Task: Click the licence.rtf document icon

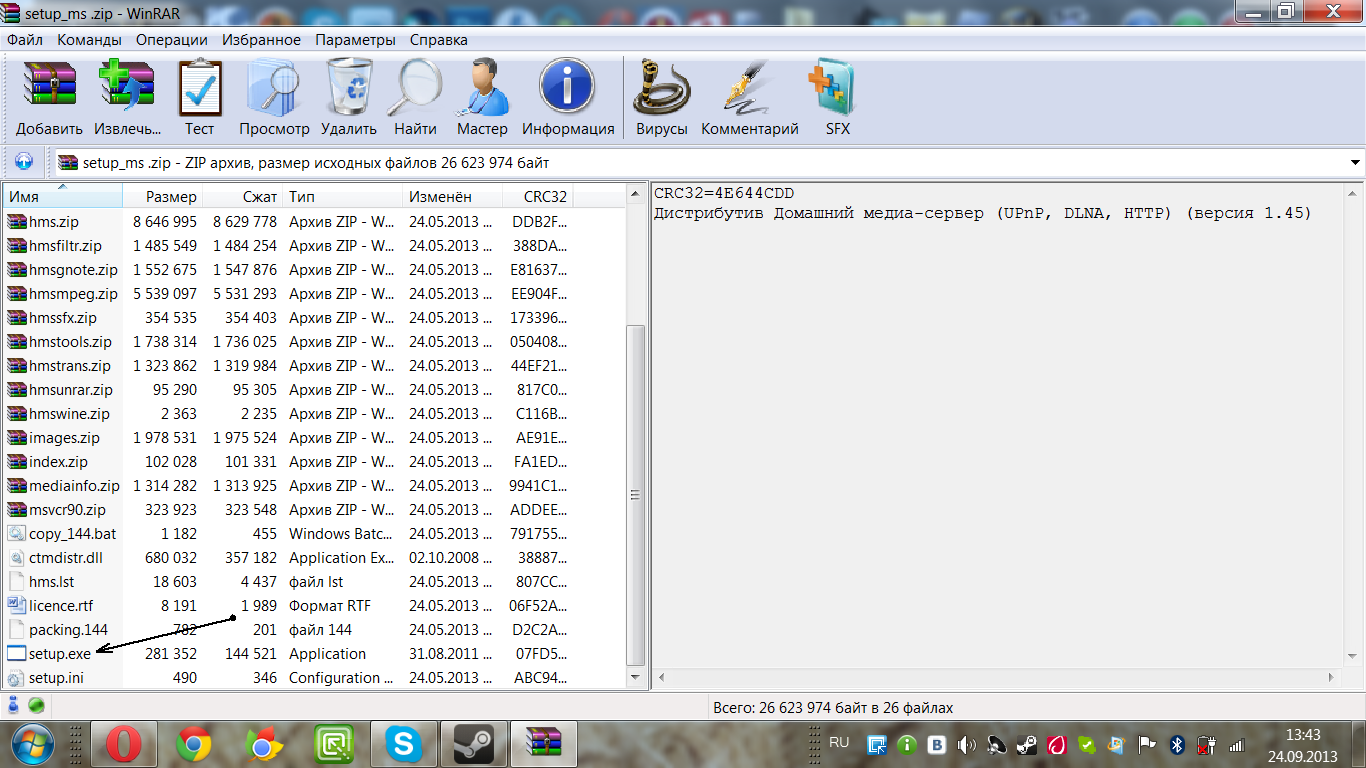Action: tap(16, 606)
